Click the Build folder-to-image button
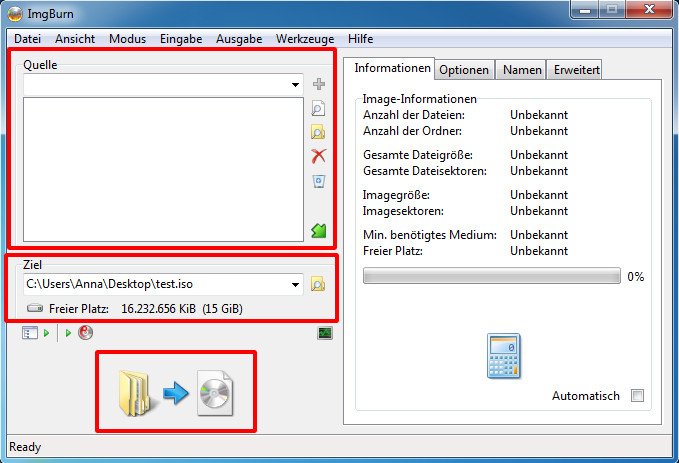 [176, 391]
